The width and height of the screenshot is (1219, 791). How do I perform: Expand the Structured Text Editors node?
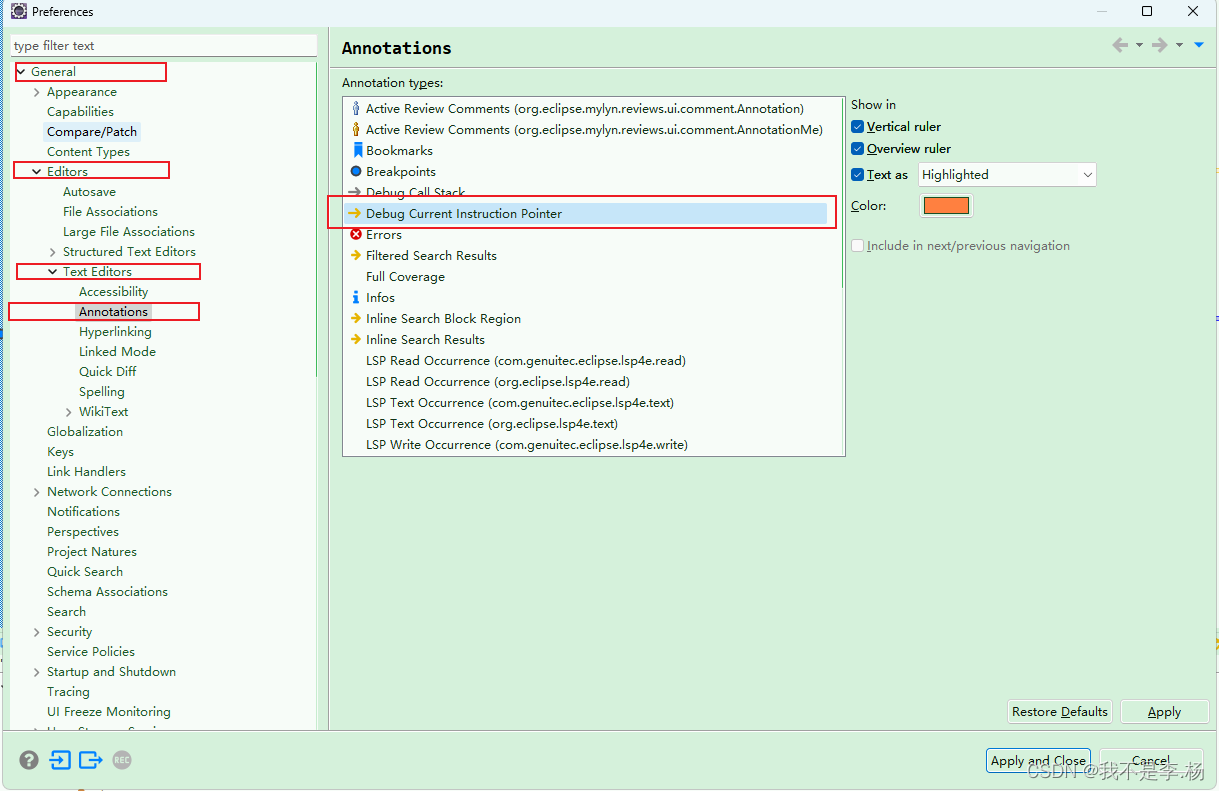point(53,252)
